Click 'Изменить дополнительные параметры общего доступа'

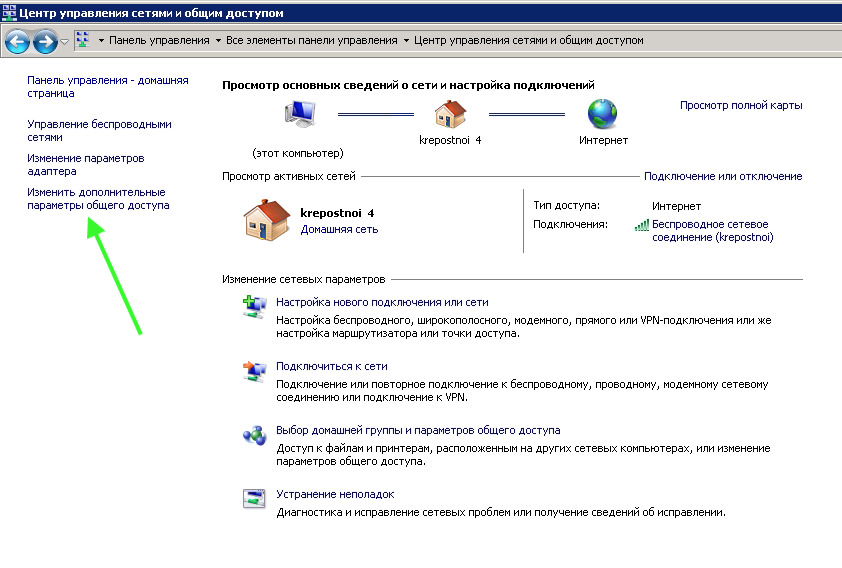point(97,198)
